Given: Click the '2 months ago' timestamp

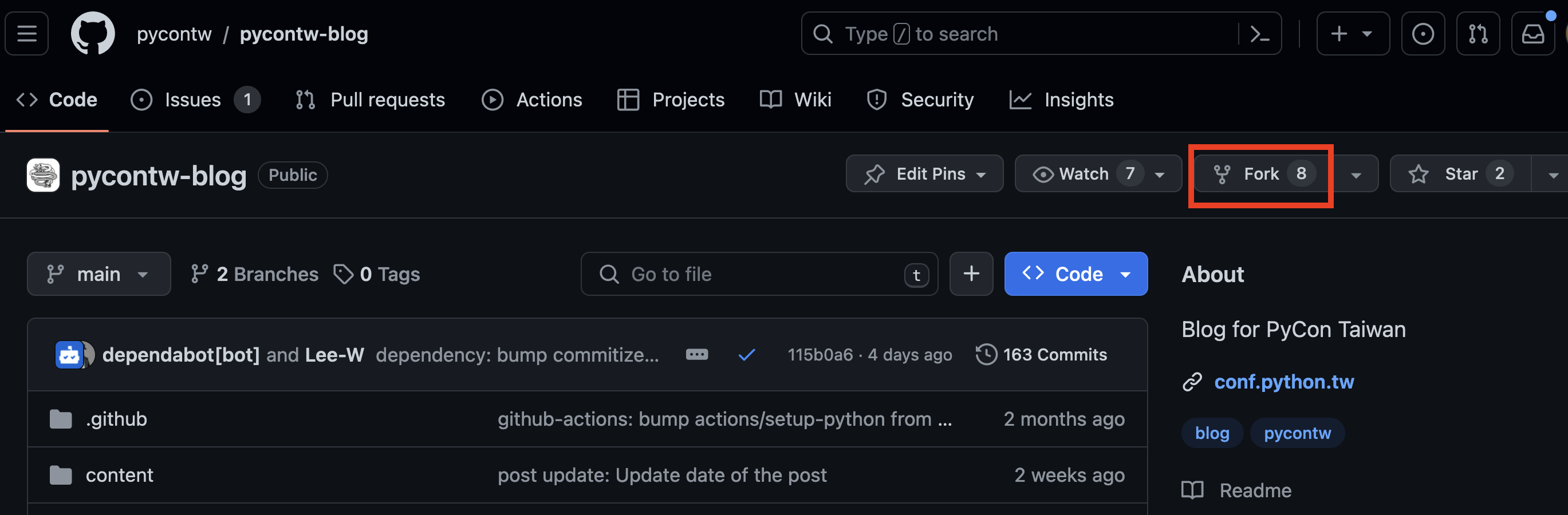Looking at the screenshot, I should (x=1063, y=419).
